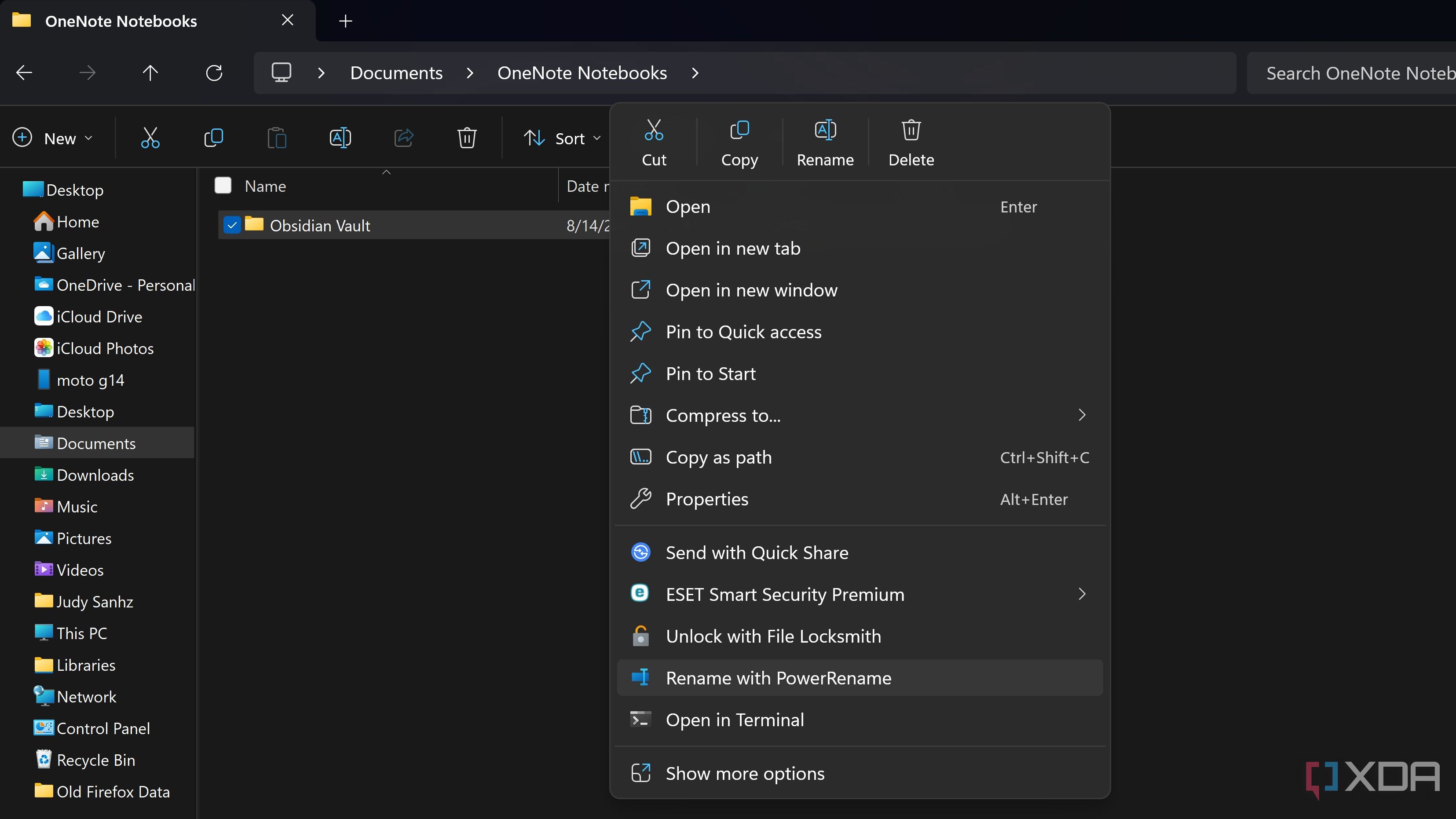
Task: Click Delete in the context menu
Action: pyautogui.click(x=911, y=143)
